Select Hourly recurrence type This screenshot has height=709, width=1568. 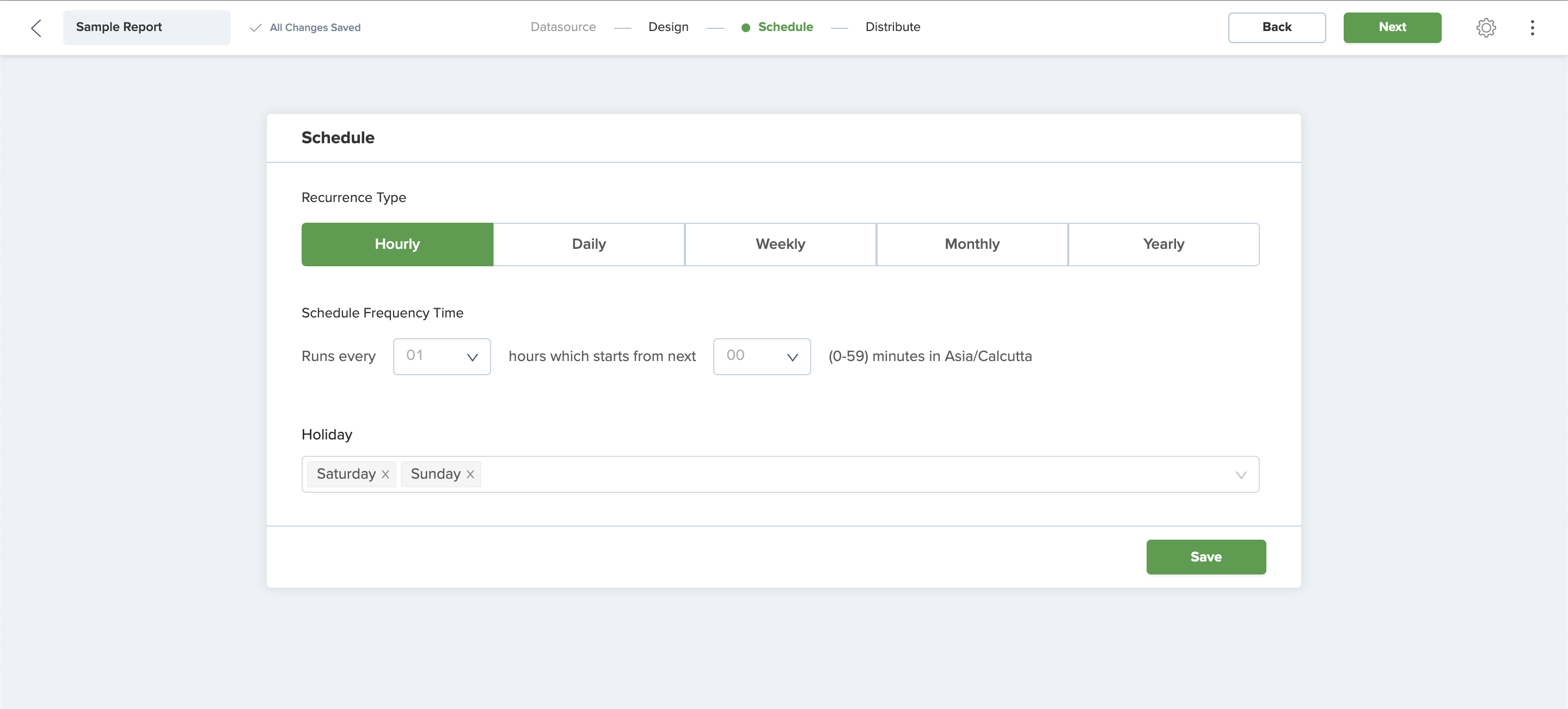point(397,244)
